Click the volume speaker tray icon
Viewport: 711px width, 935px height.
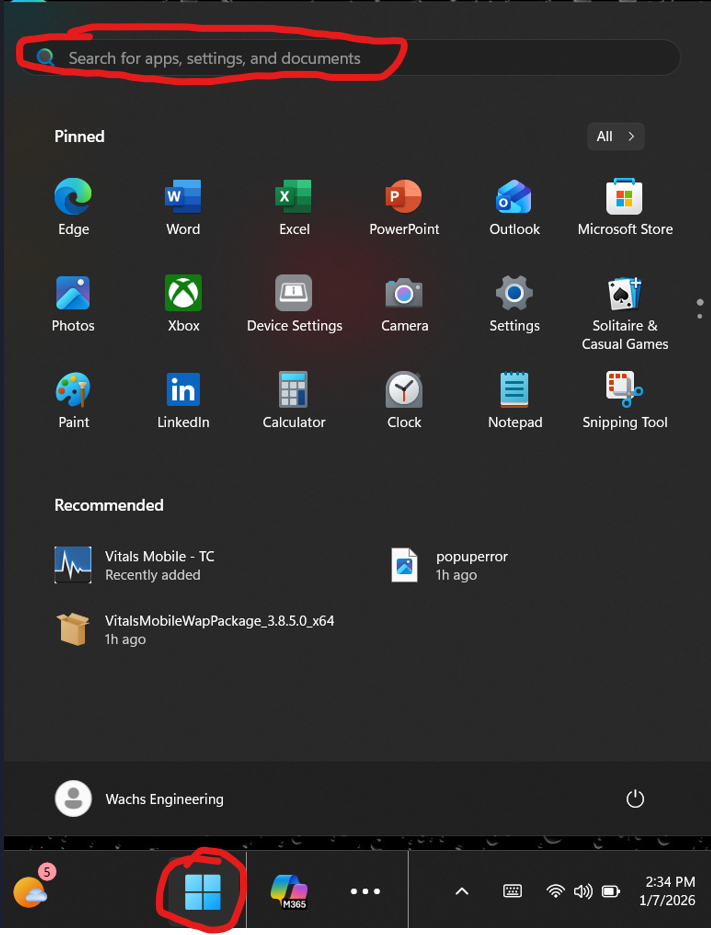(583, 891)
